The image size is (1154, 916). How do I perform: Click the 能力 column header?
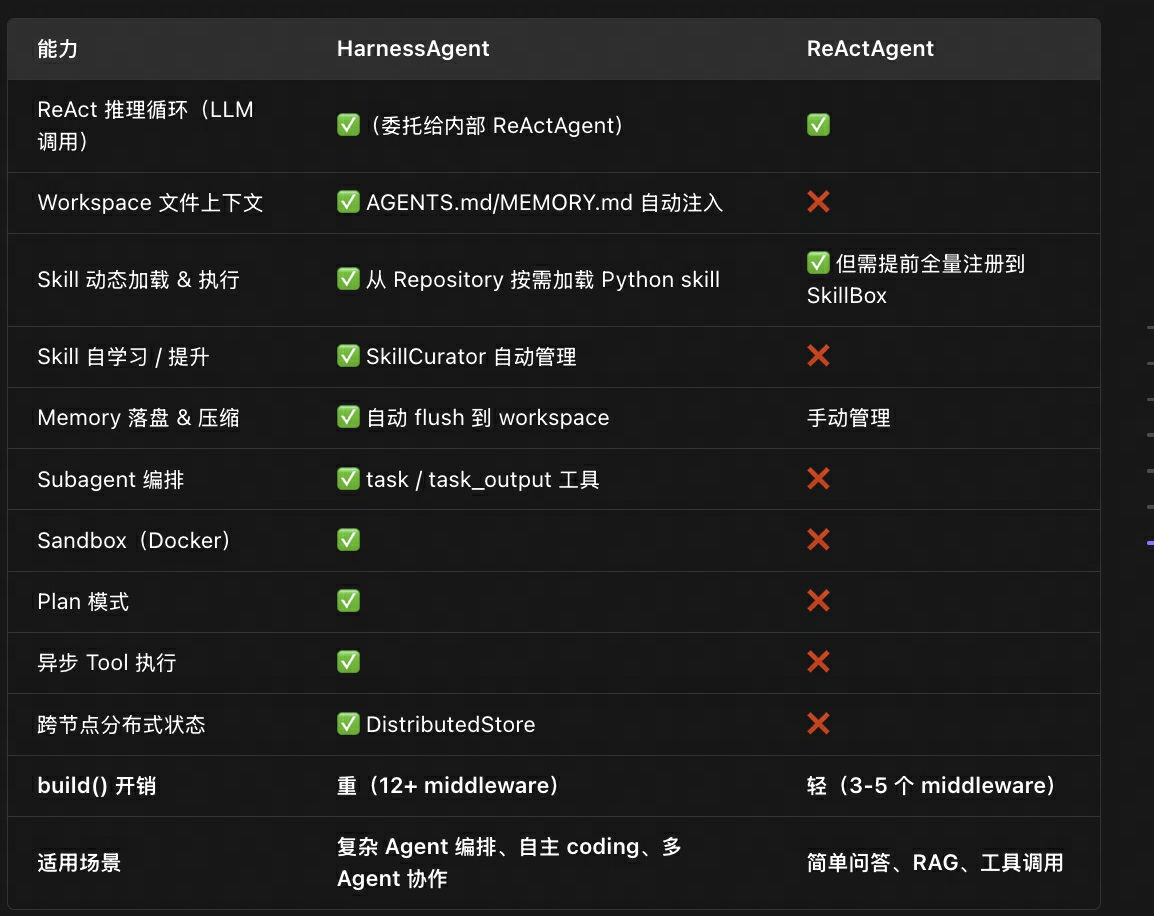[57, 49]
